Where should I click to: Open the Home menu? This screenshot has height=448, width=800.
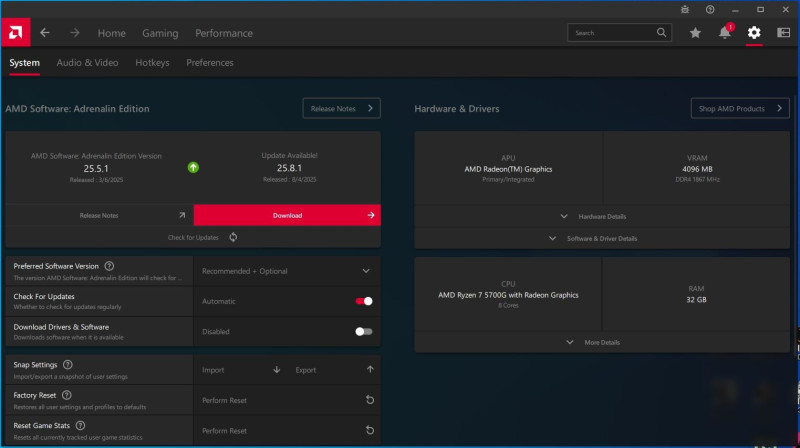(112, 33)
